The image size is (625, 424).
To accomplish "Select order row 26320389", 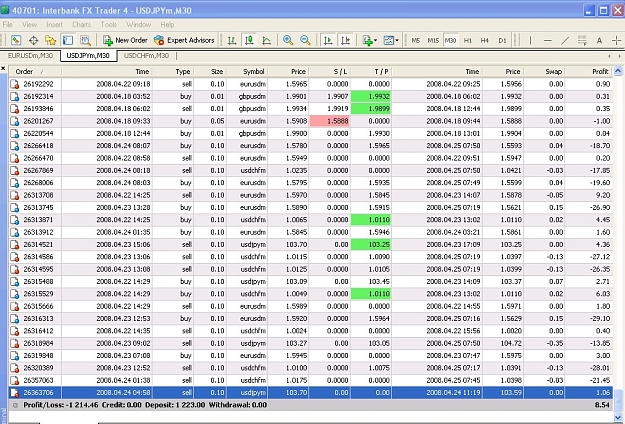I will tap(311, 368).
